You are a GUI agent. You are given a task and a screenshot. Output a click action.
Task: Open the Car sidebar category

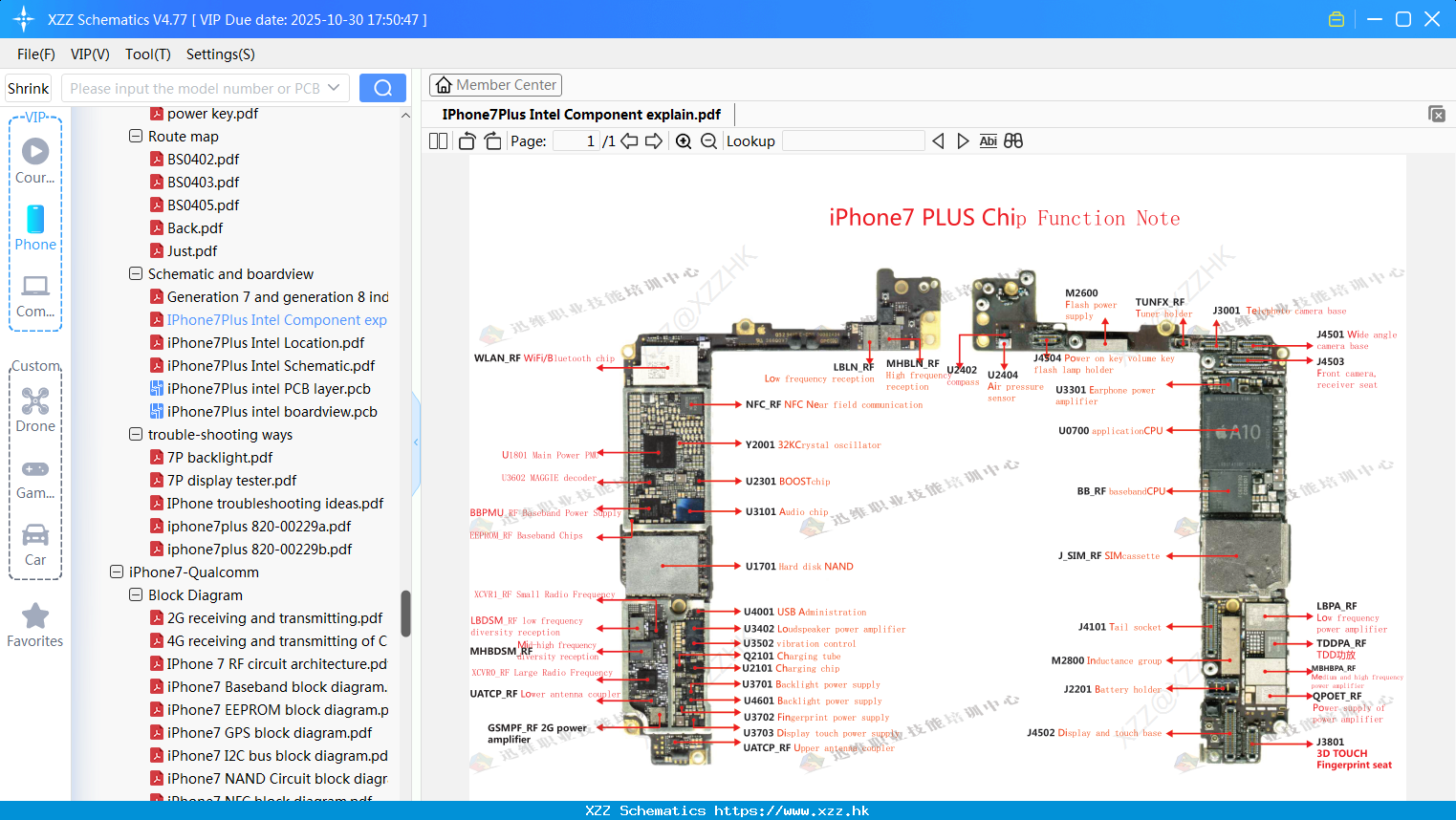click(x=35, y=545)
